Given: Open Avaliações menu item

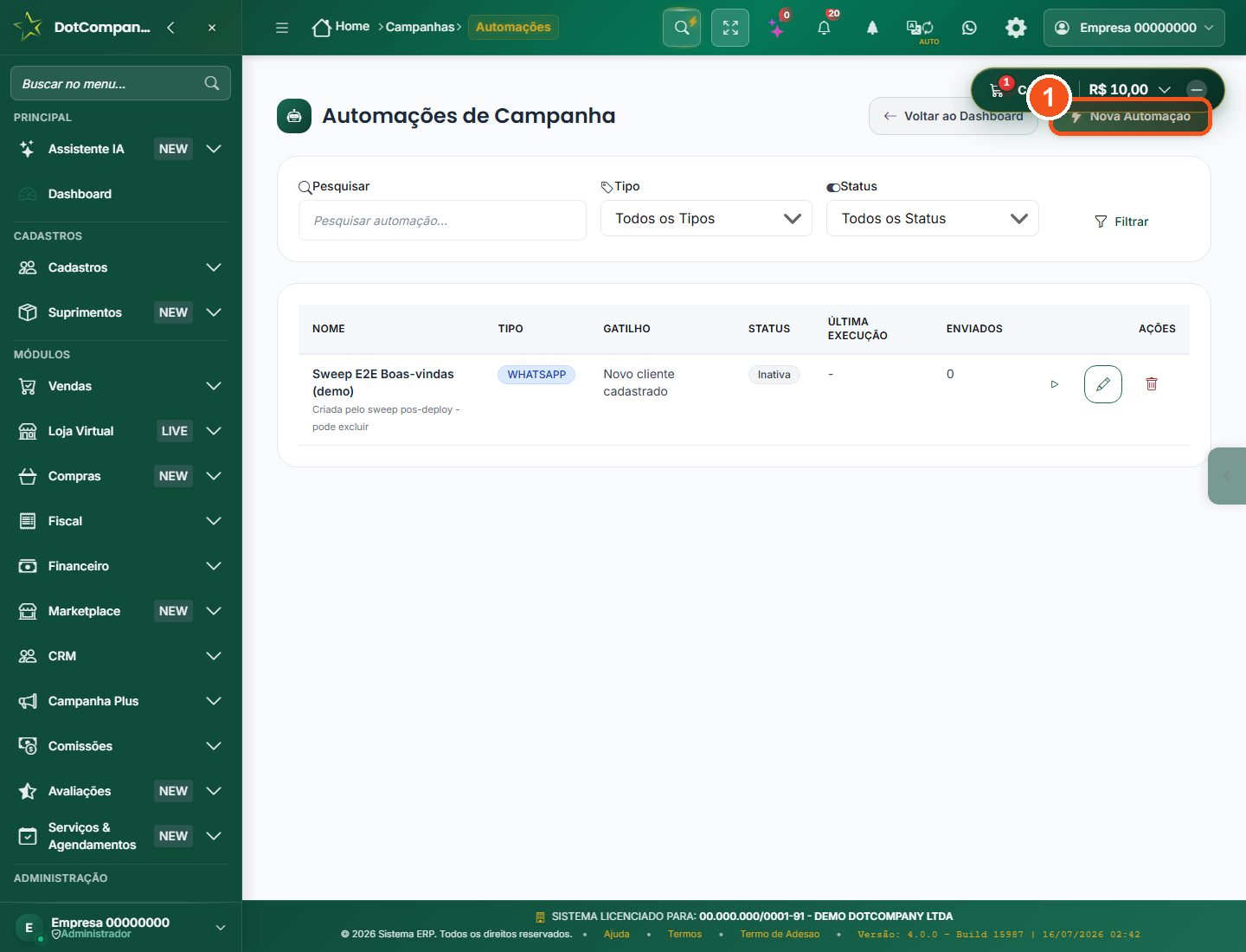Looking at the screenshot, I should click(121, 791).
